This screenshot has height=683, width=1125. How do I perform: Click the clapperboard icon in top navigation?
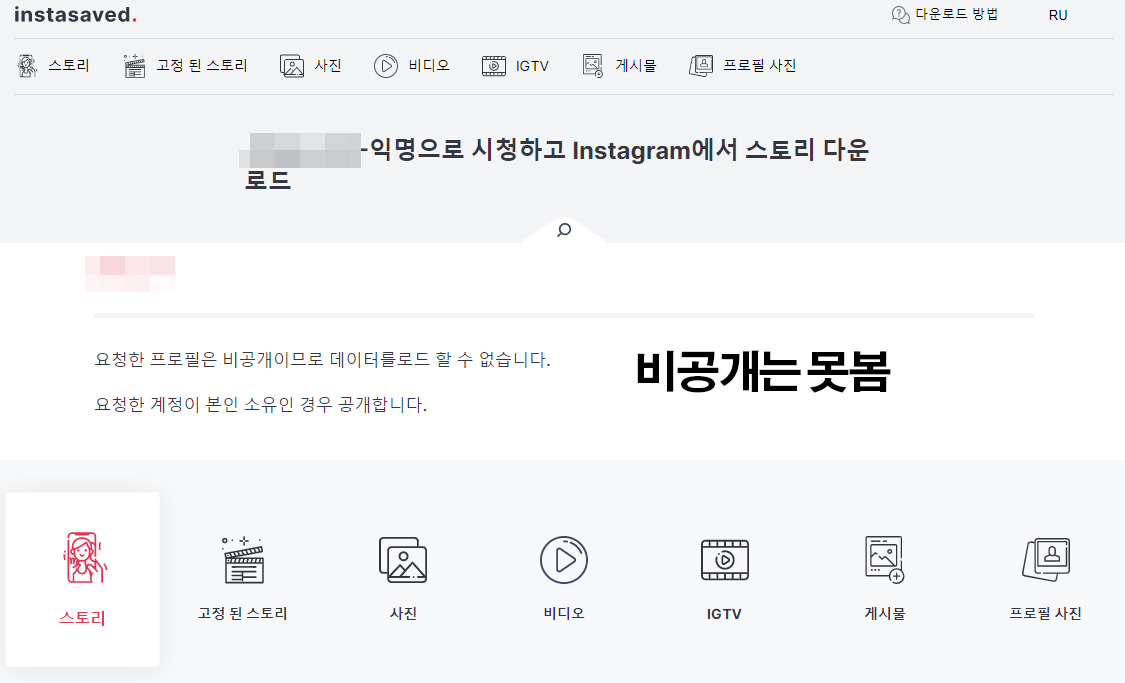(x=134, y=66)
